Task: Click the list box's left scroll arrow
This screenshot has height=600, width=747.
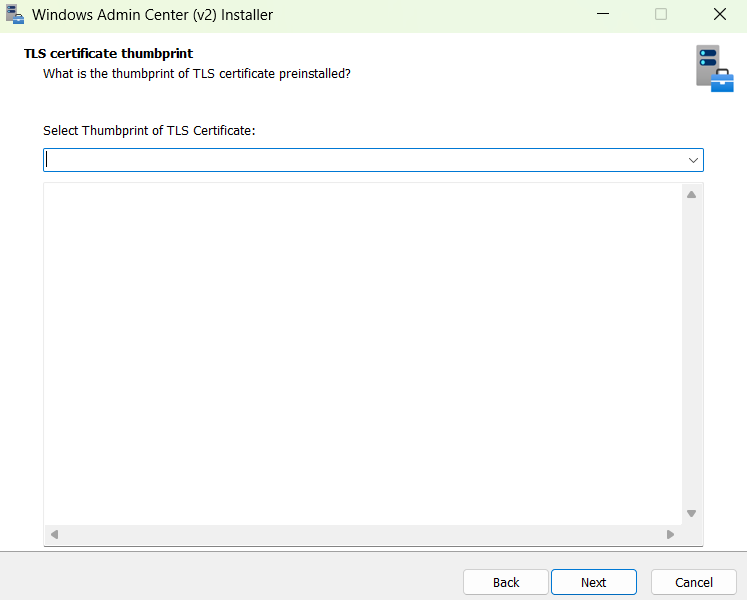Action: 54,535
